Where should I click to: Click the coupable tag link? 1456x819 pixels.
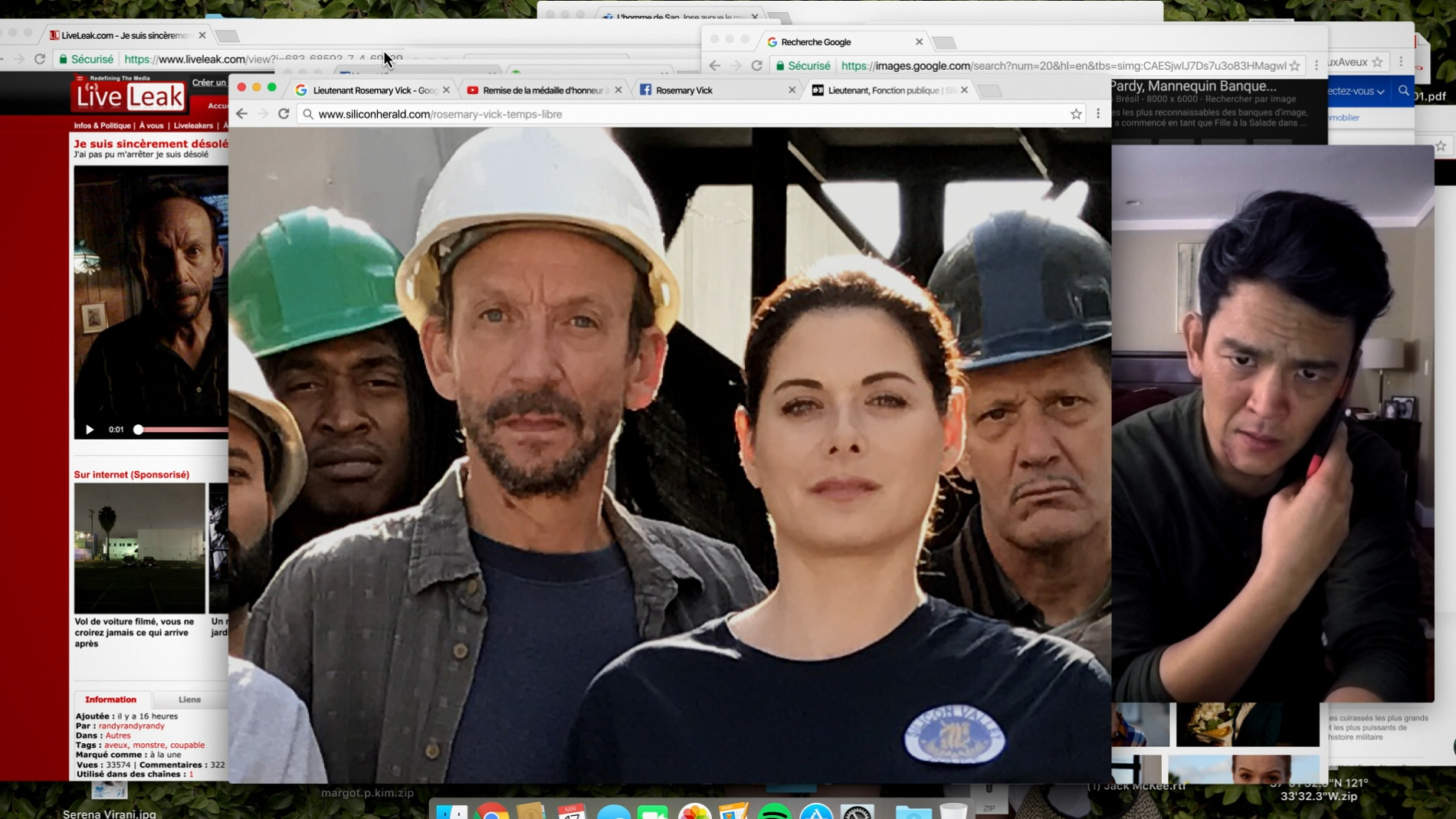[187, 745]
